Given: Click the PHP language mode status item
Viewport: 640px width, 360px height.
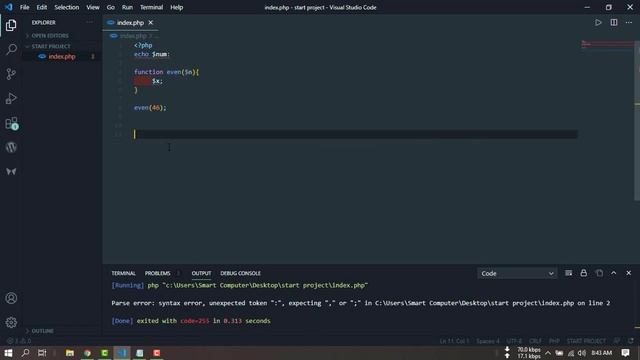Looking at the screenshot, I should pyautogui.click(x=554, y=341).
